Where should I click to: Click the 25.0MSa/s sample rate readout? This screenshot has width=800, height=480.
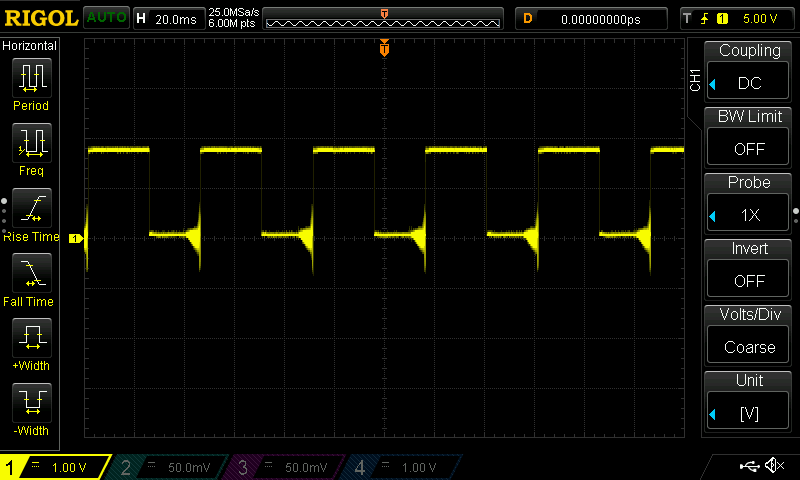(x=234, y=12)
